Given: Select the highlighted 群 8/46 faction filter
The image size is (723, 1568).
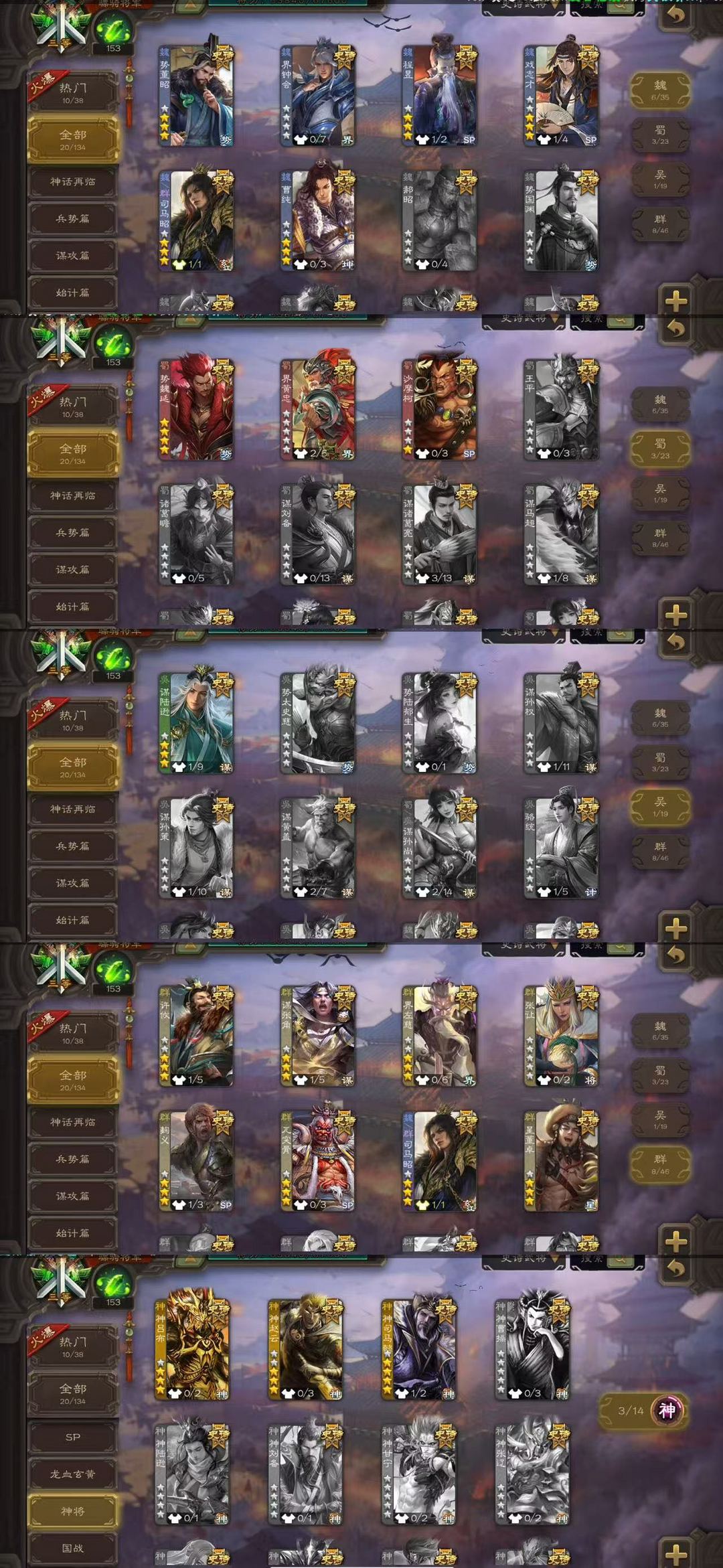Looking at the screenshot, I should click(660, 1164).
